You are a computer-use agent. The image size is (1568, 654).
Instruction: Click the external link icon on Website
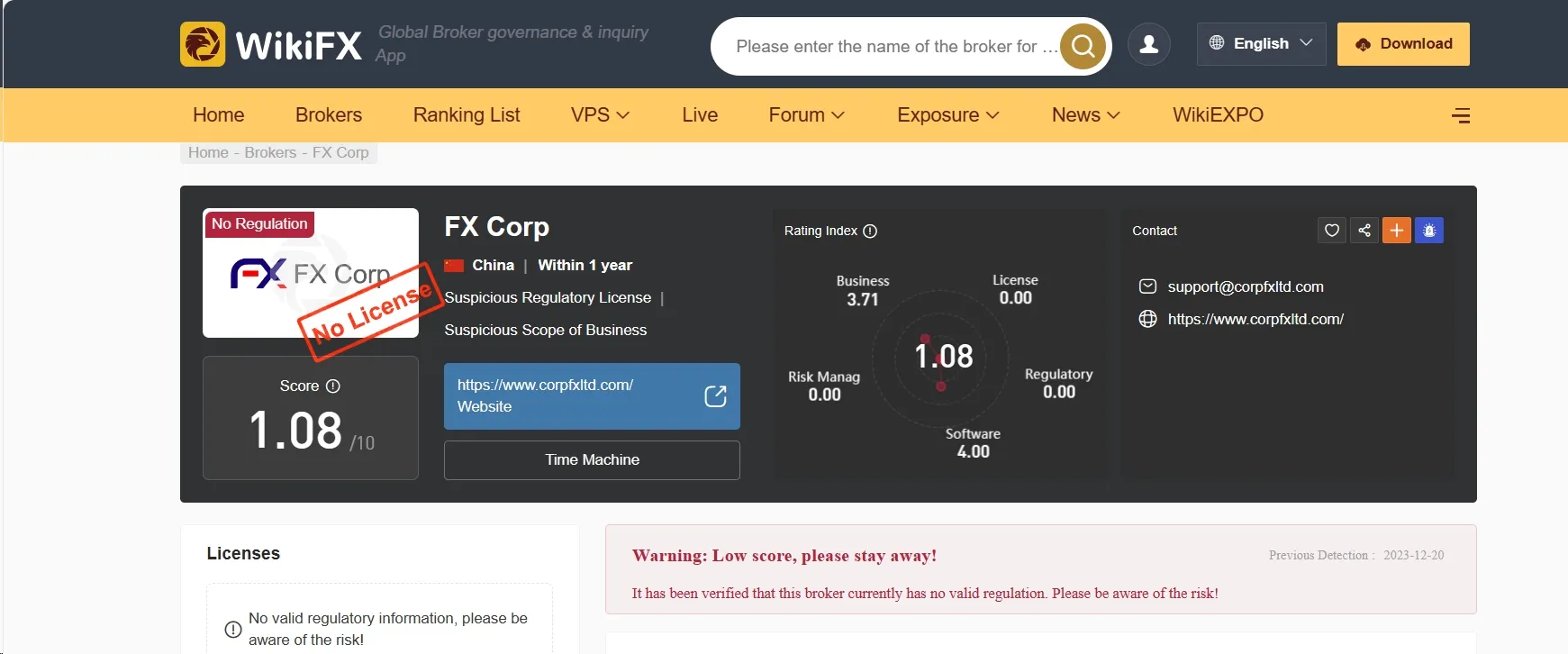pos(715,396)
